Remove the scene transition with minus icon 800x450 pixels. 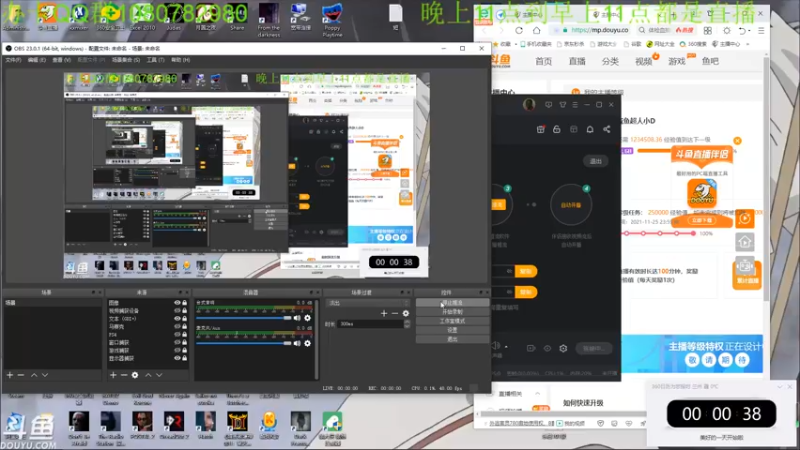(395, 313)
